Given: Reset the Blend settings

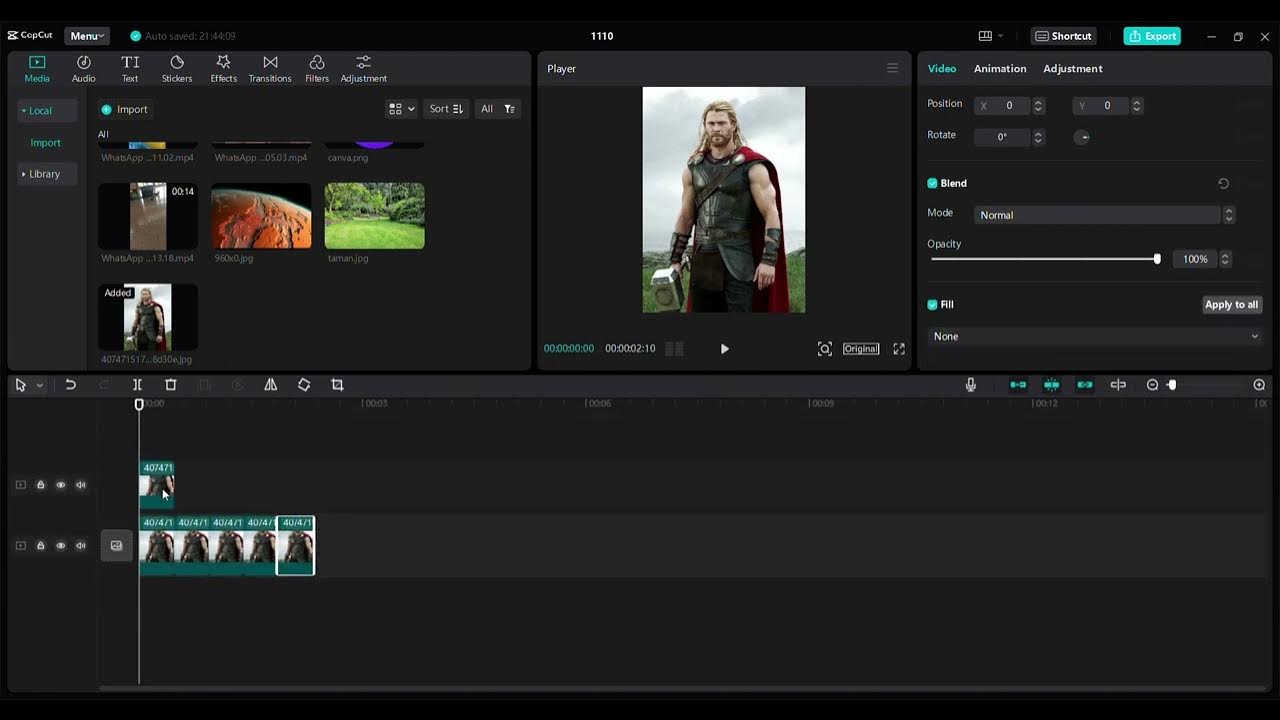Looking at the screenshot, I should (x=1223, y=184).
